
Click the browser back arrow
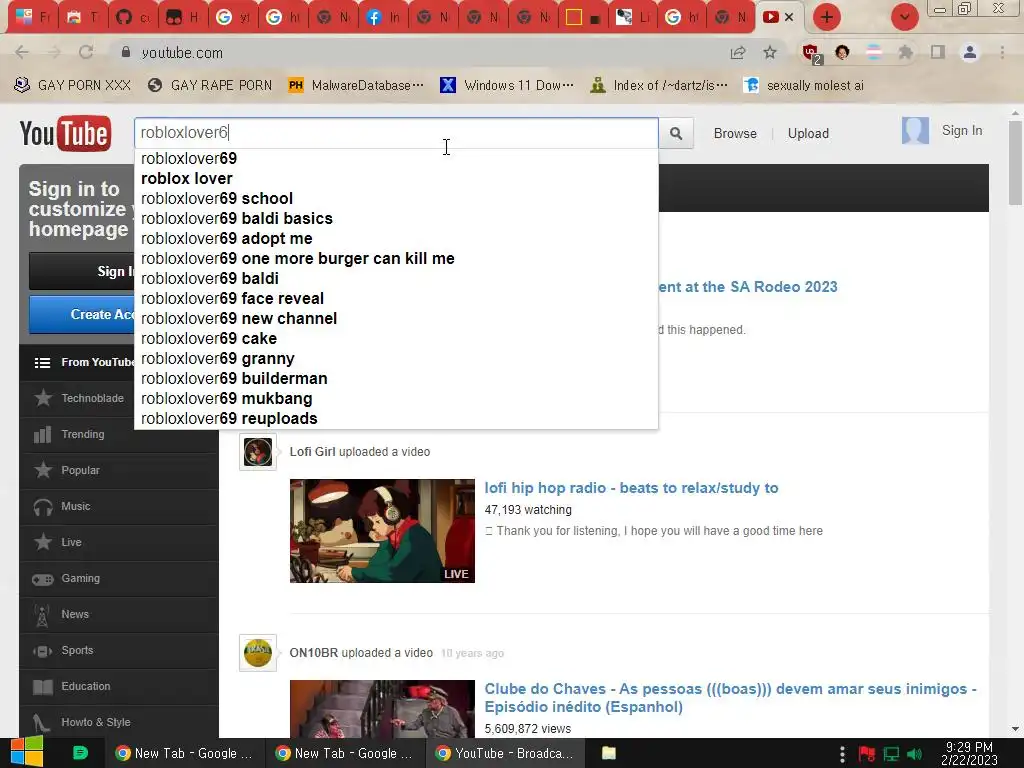(22, 52)
